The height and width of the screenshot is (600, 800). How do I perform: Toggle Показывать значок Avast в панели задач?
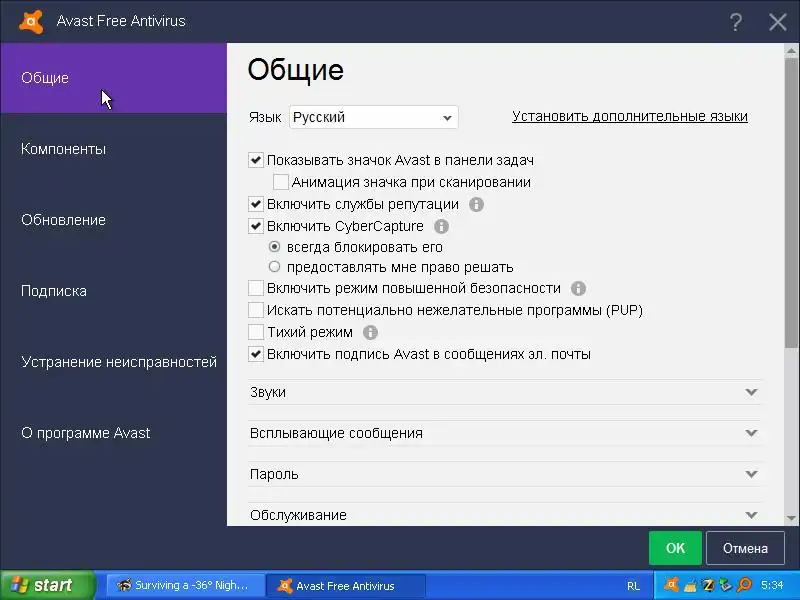pos(256,160)
